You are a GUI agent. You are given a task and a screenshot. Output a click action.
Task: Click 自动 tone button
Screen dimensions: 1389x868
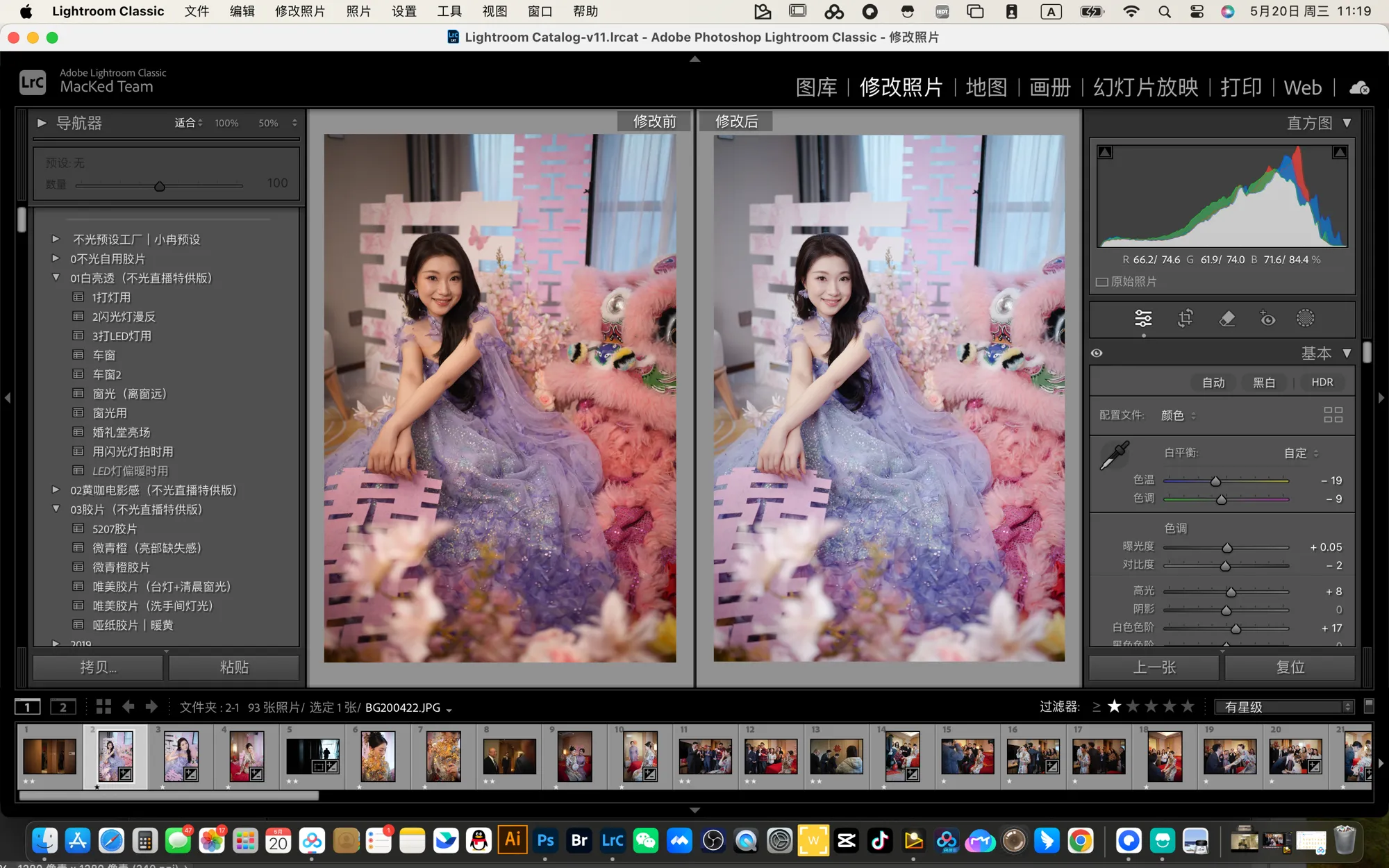click(x=1213, y=383)
